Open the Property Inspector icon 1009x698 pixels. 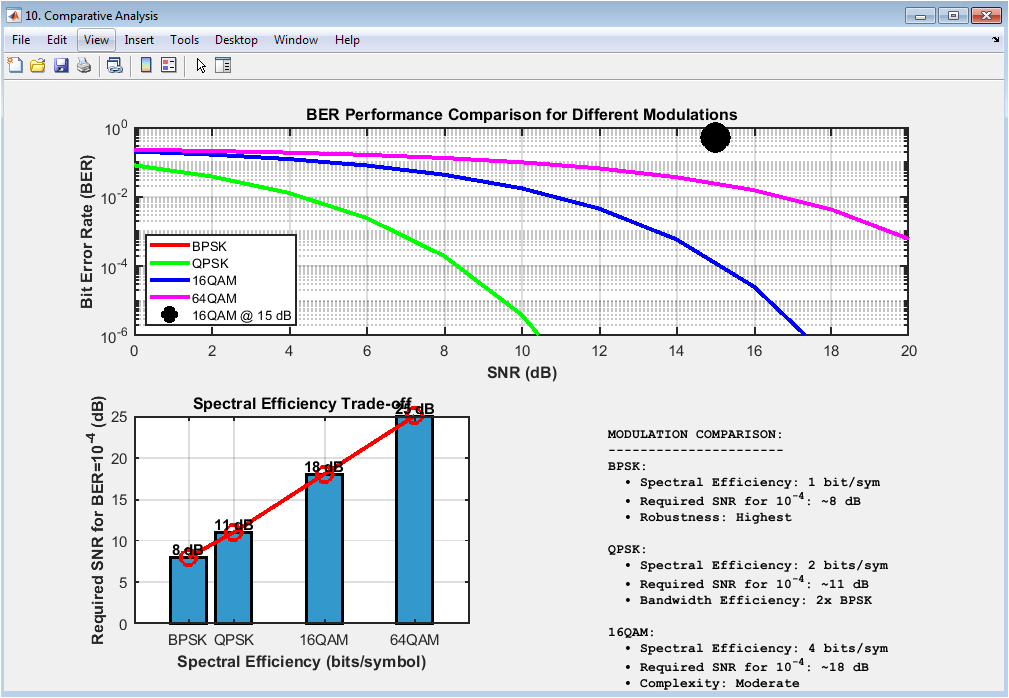click(223, 66)
